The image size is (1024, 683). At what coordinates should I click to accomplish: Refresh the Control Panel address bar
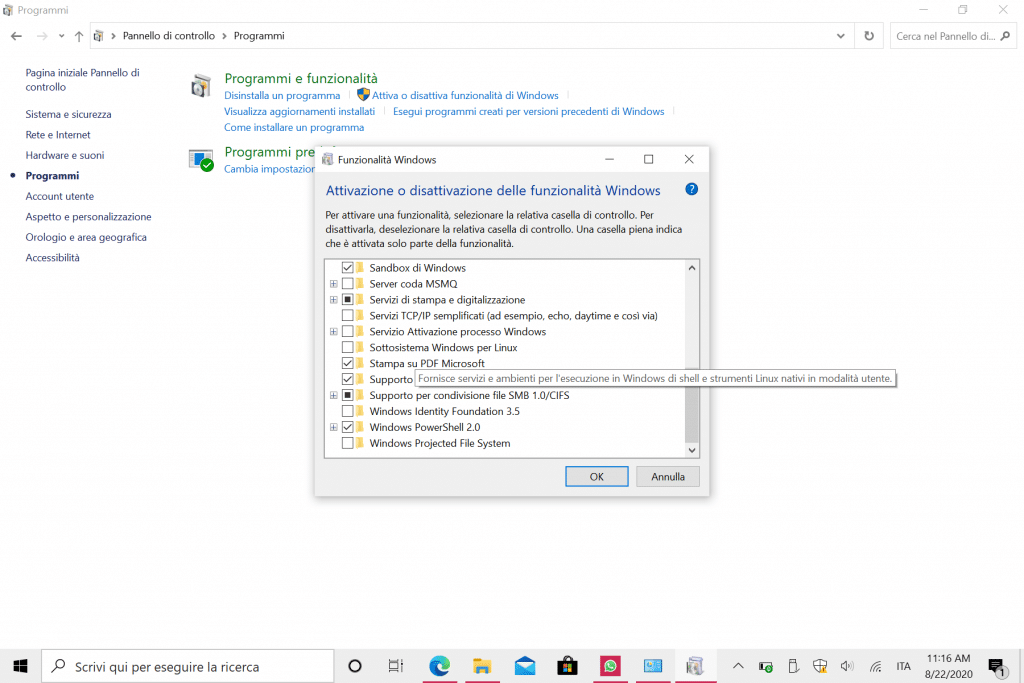pyautogui.click(x=869, y=36)
